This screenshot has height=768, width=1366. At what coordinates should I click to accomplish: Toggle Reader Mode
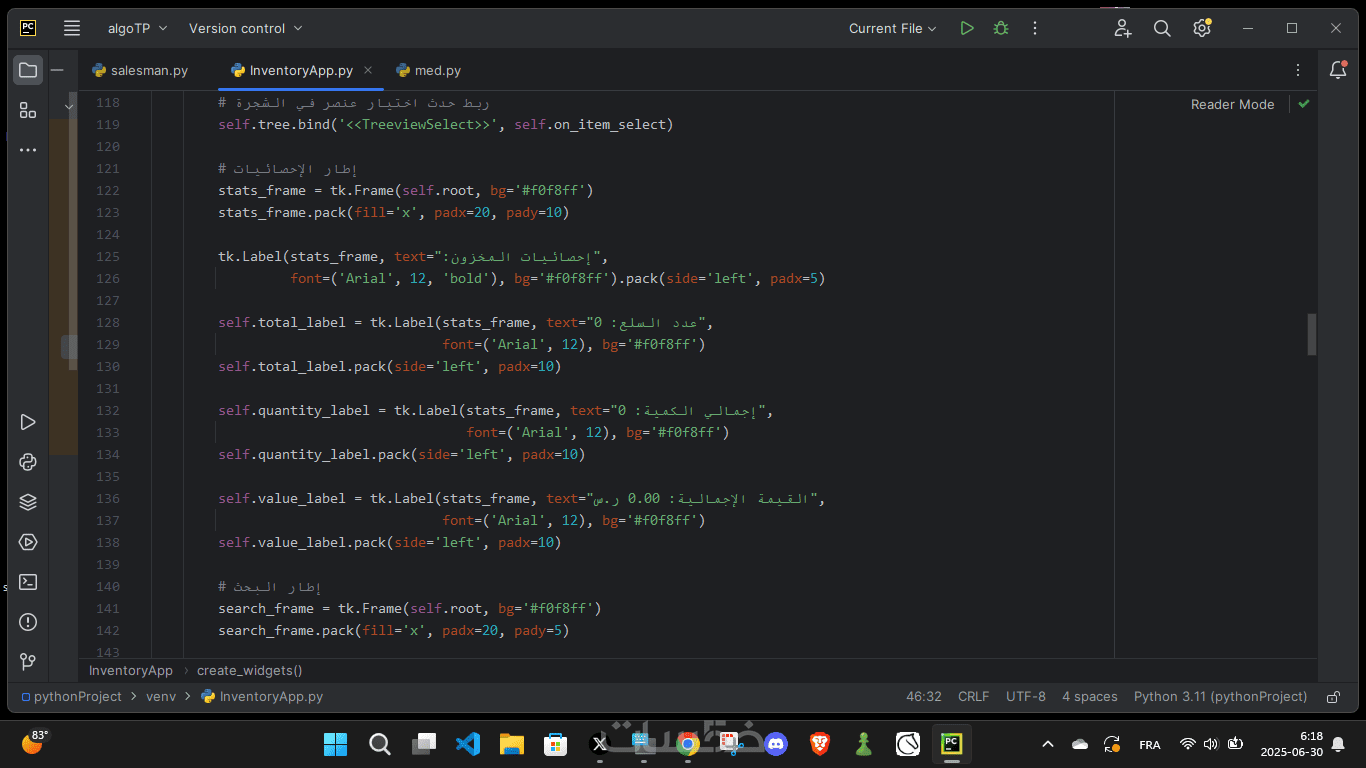click(x=1232, y=104)
